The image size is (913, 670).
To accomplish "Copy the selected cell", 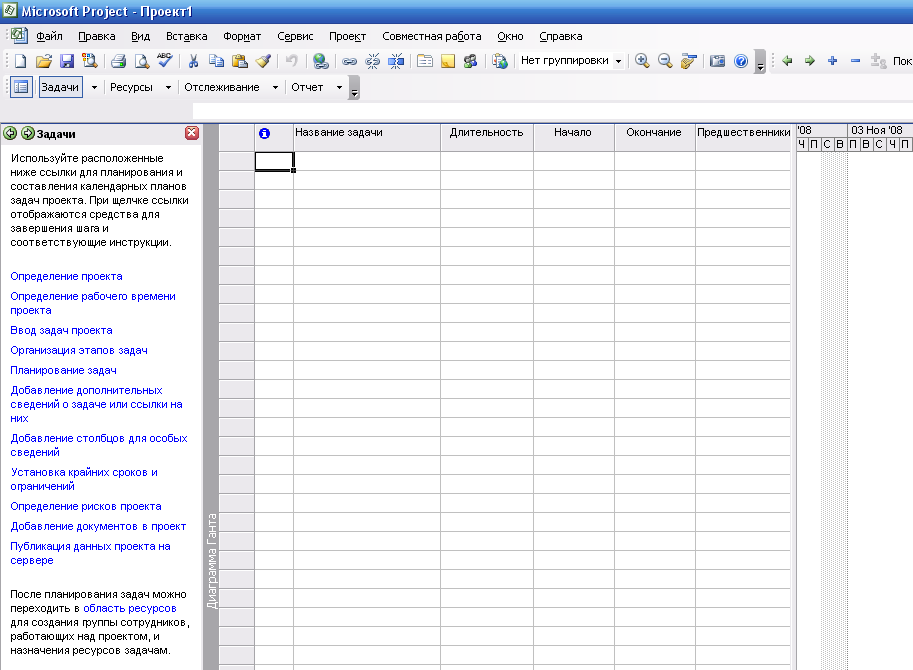I will [216, 61].
